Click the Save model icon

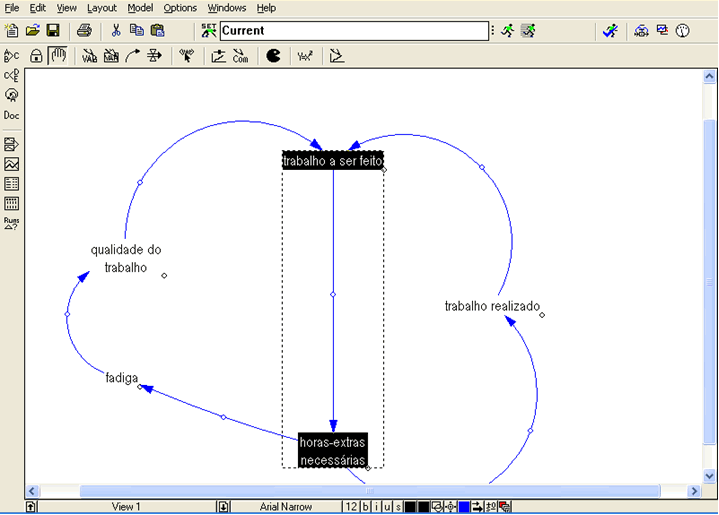[53, 31]
